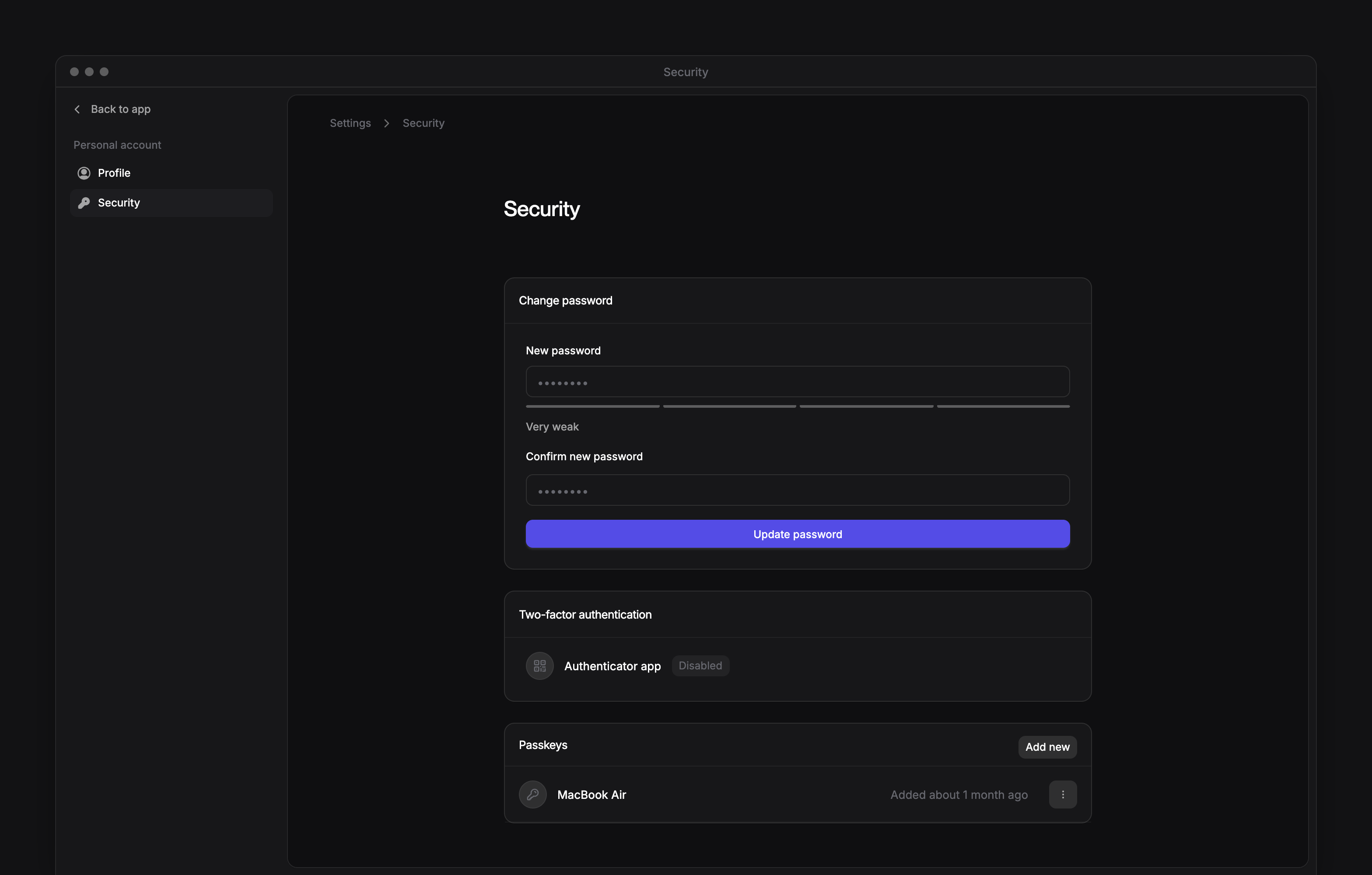The width and height of the screenshot is (1372, 875).
Task: Click the breadcrumb chevron separator
Action: (387, 123)
